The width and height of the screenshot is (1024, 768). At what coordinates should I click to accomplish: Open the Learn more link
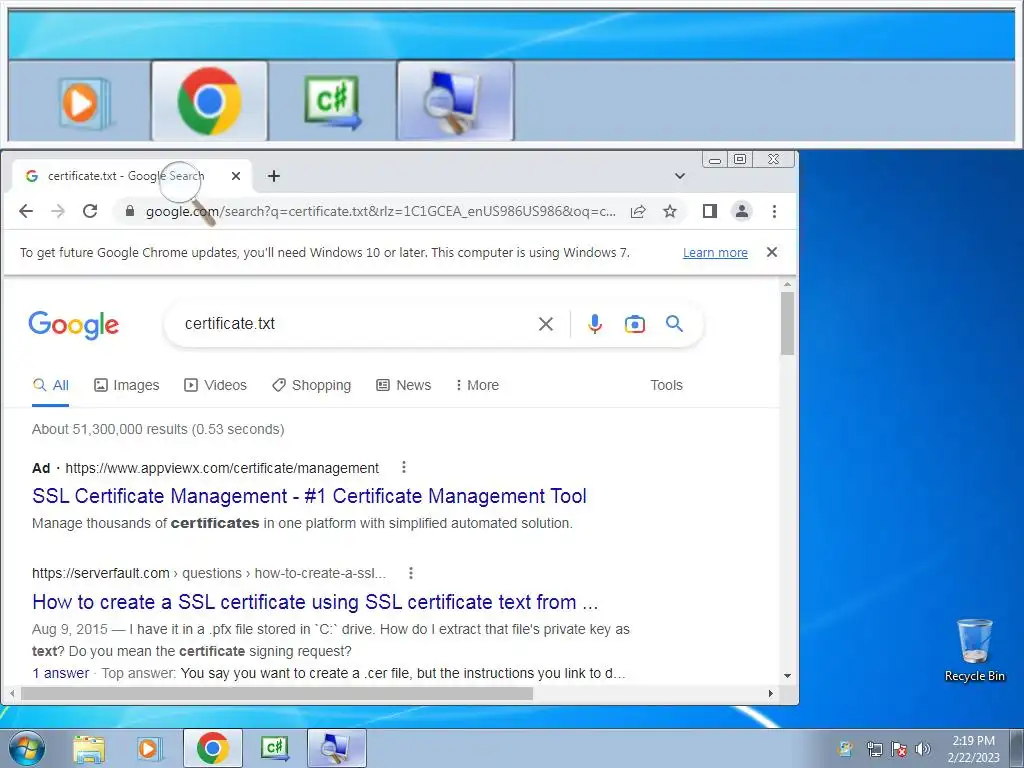tap(715, 253)
